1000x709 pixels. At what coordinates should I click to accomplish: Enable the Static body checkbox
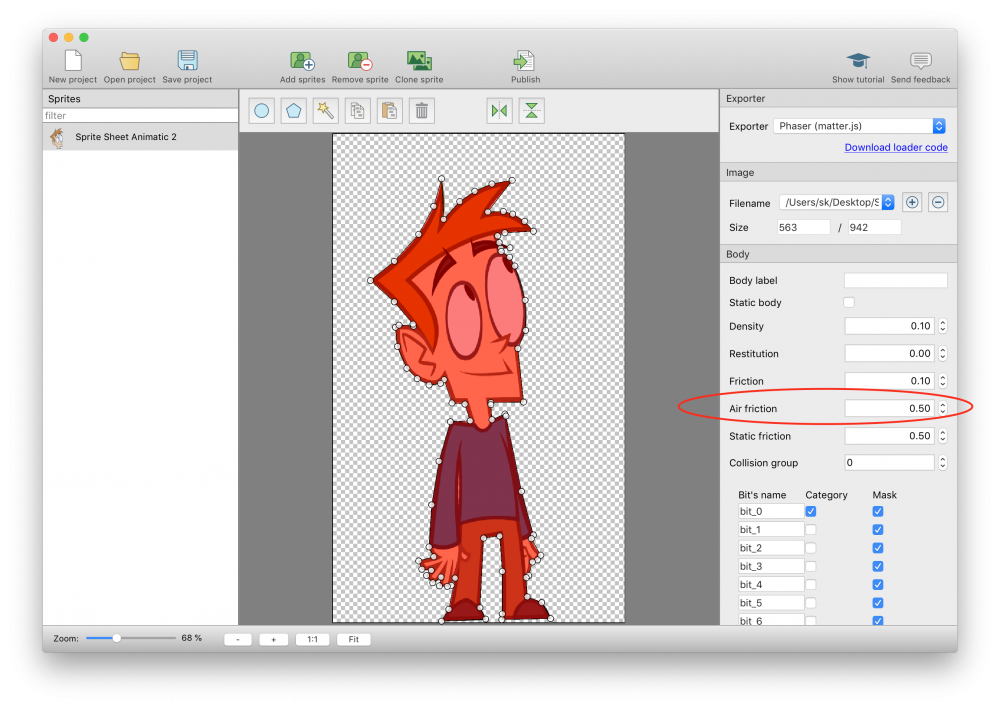tap(849, 303)
